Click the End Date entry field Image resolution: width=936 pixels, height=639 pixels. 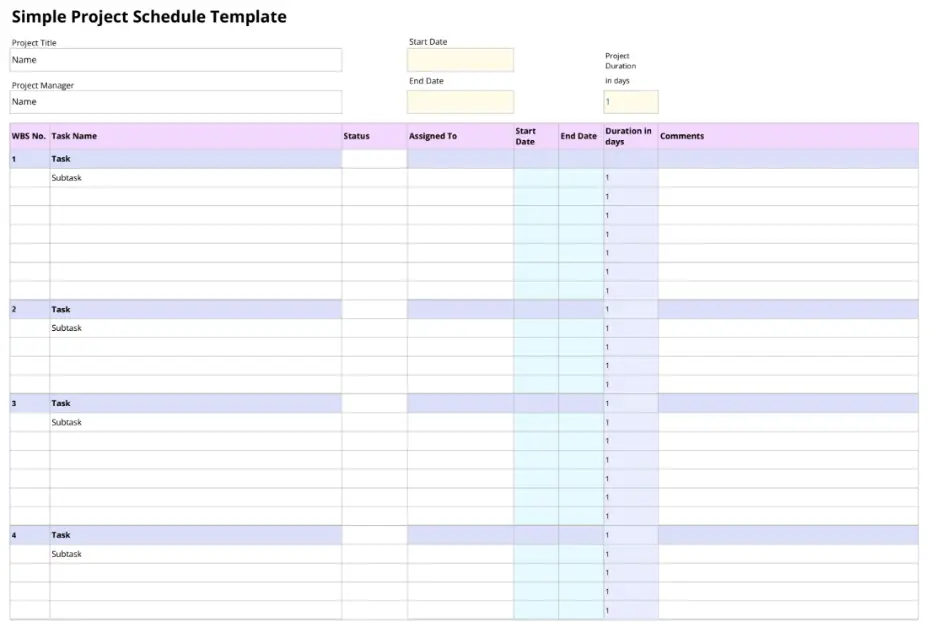[x=460, y=100]
